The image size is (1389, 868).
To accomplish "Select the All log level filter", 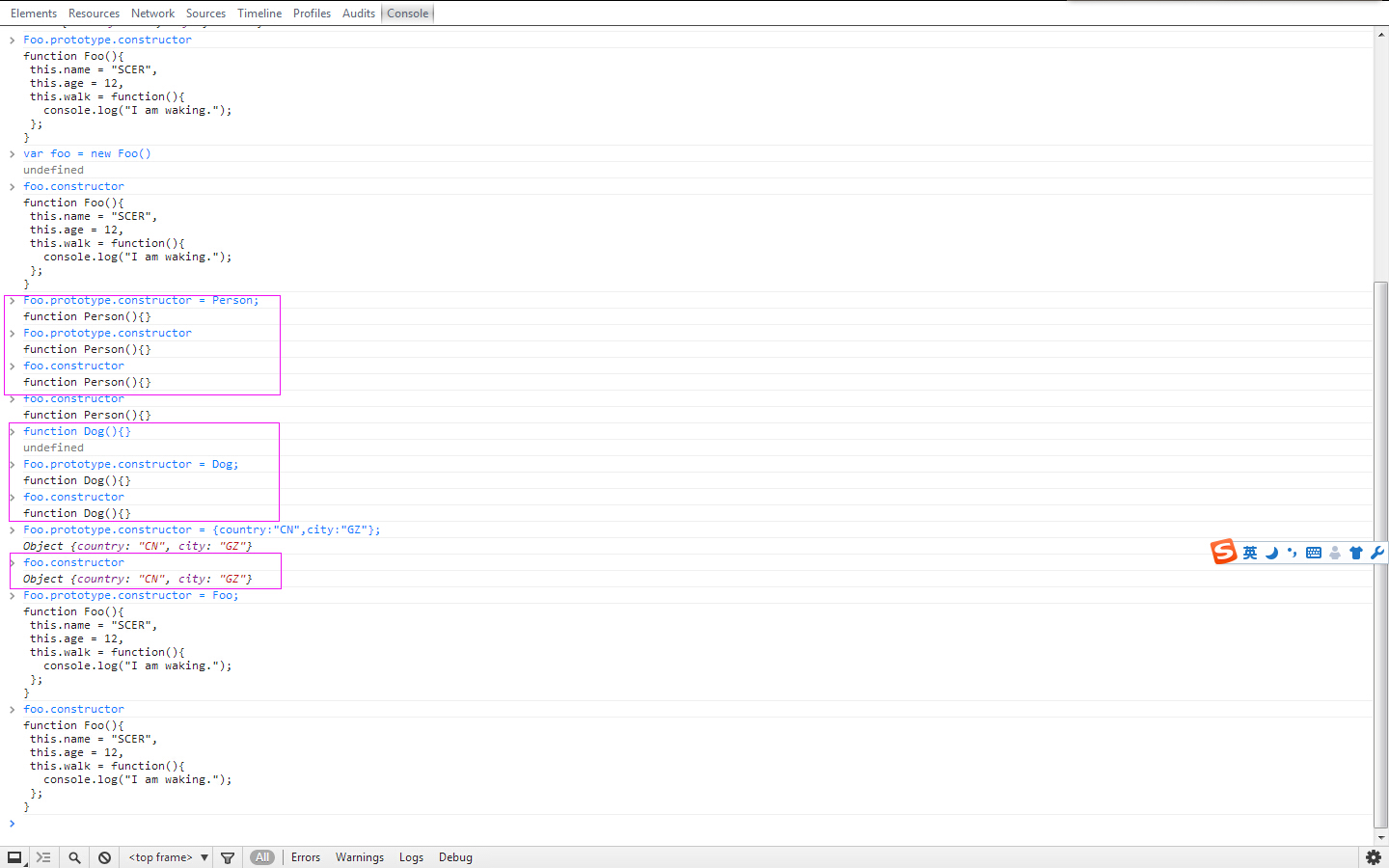I will [x=262, y=857].
